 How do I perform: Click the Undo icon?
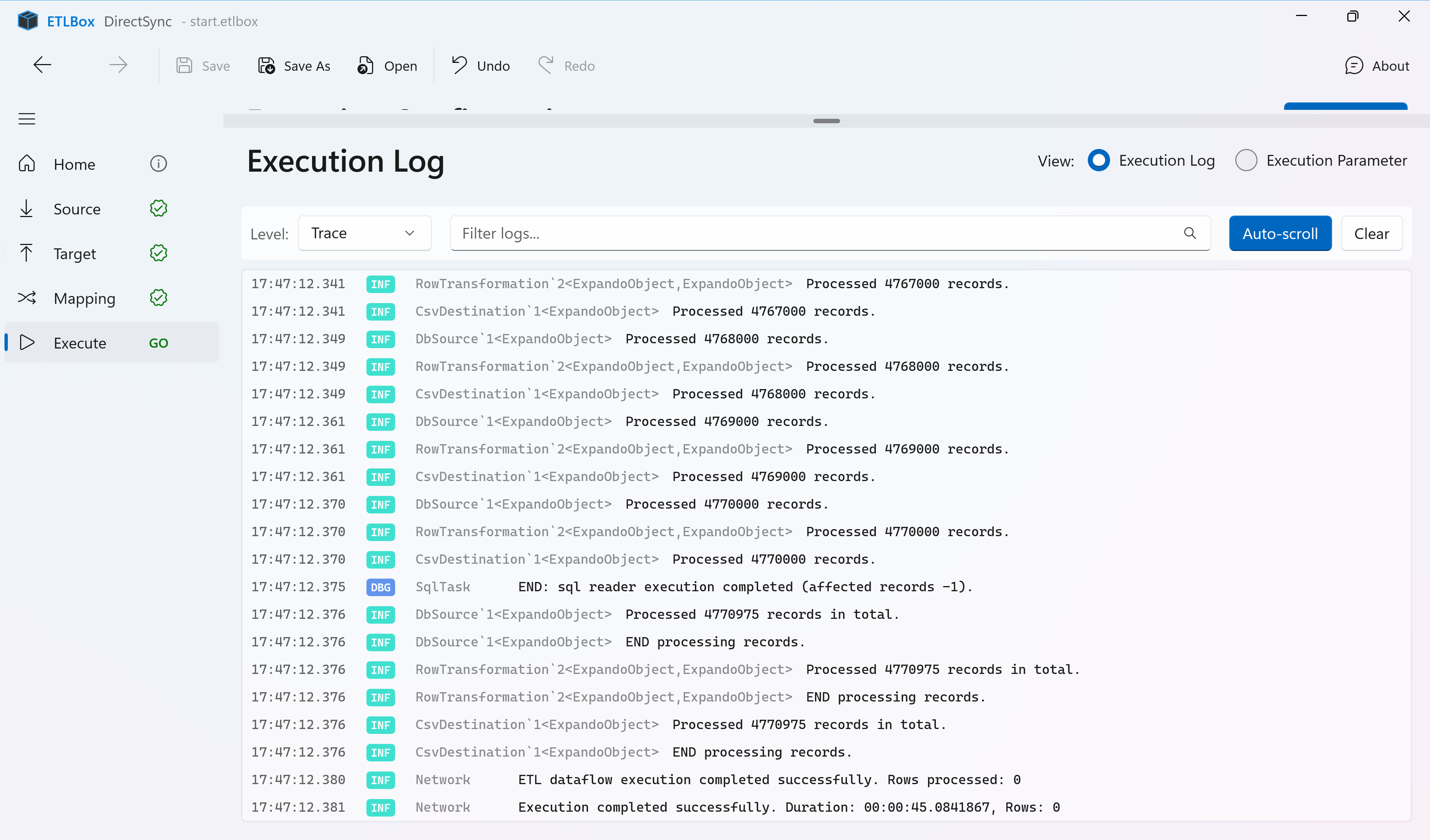[x=460, y=65]
